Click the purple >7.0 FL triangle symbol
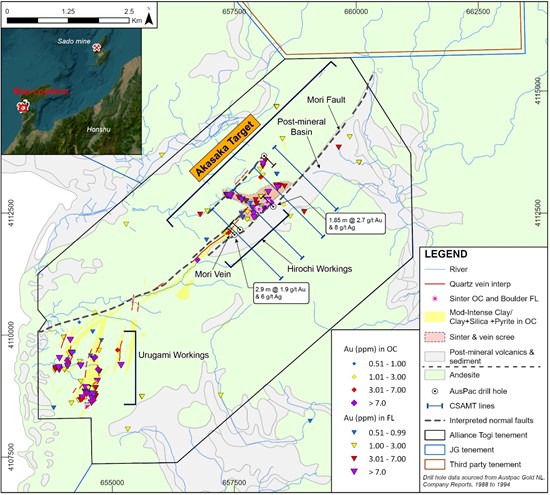The image size is (550, 495). point(354,472)
